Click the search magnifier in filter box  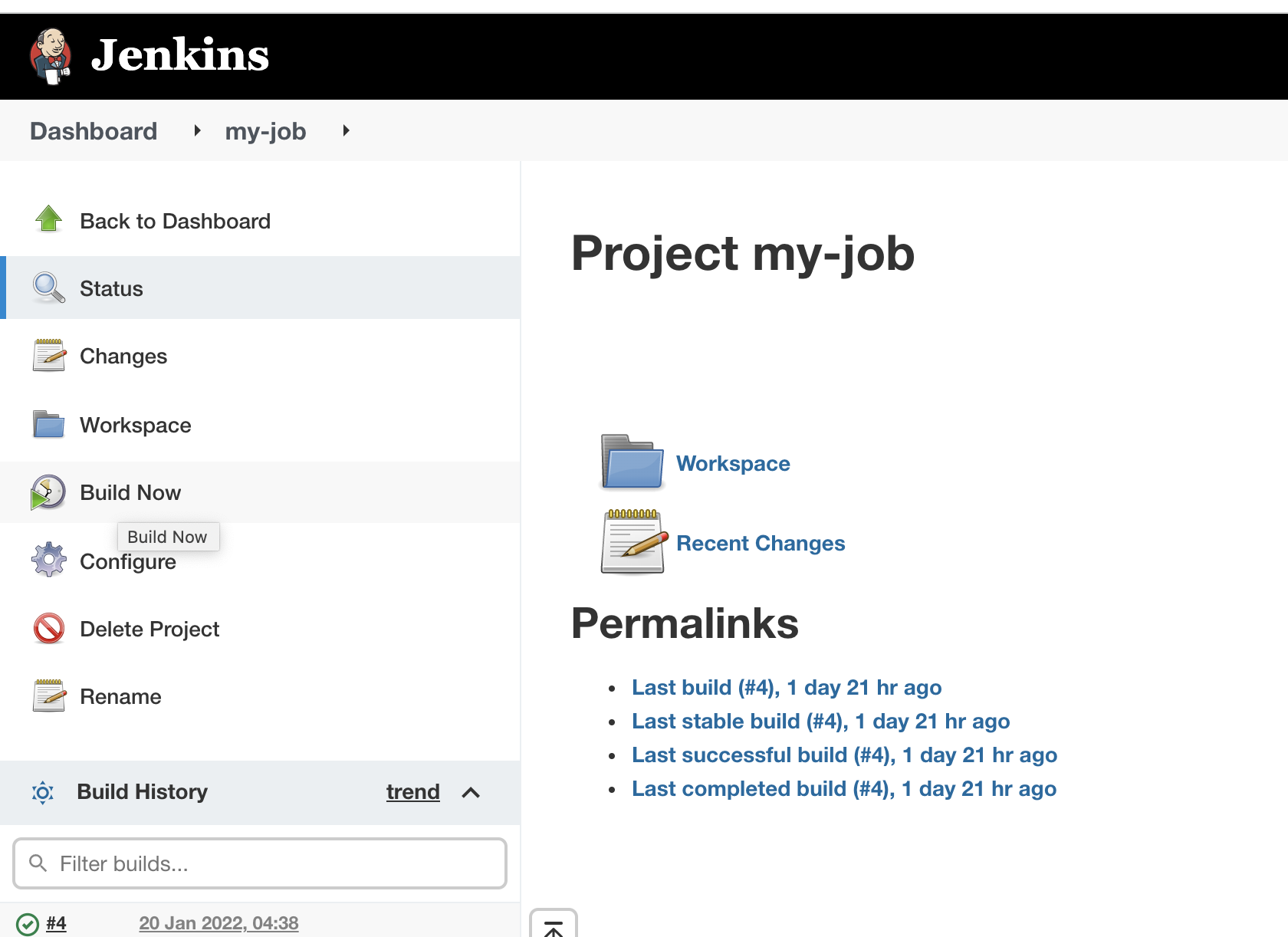[38, 863]
